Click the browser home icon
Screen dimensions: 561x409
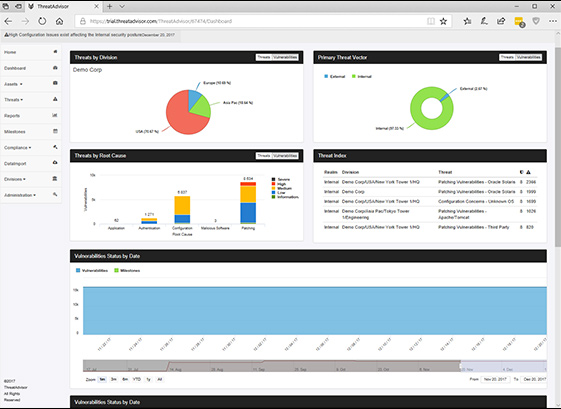[x=59, y=21]
